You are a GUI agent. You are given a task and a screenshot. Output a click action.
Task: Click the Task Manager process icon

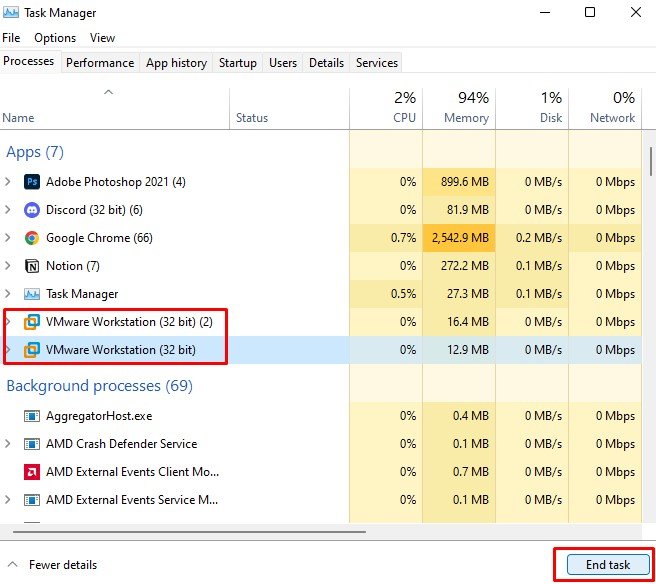[x=31, y=294]
